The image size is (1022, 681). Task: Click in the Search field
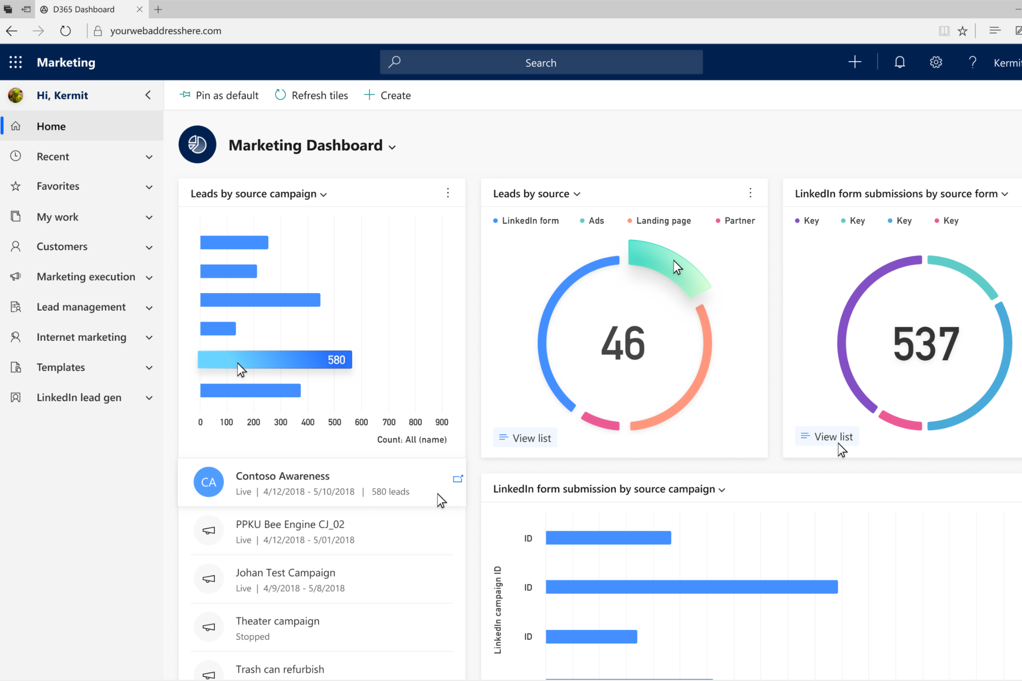tap(541, 63)
